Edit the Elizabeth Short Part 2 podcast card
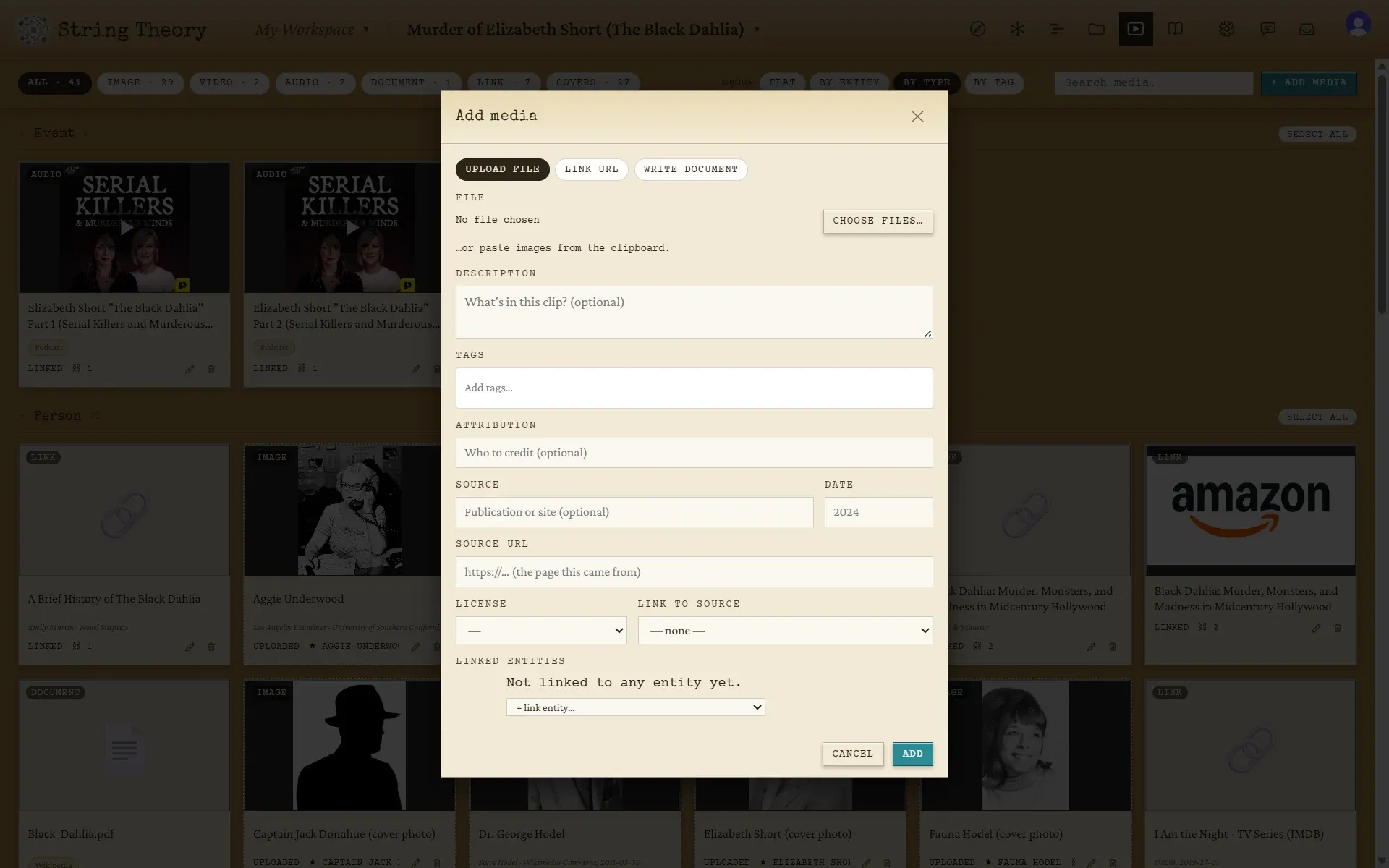1389x868 pixels. point(415,369)
